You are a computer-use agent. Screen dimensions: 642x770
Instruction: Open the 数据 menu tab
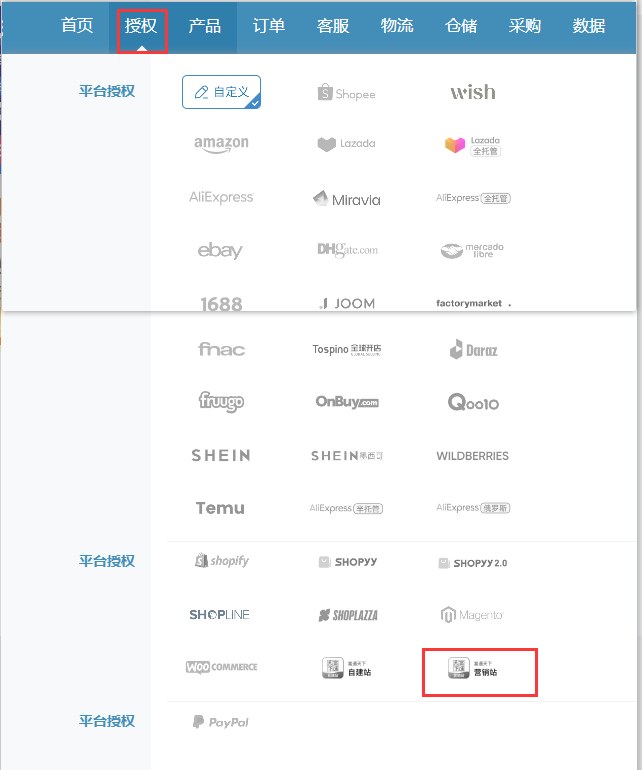pos(589,26)
